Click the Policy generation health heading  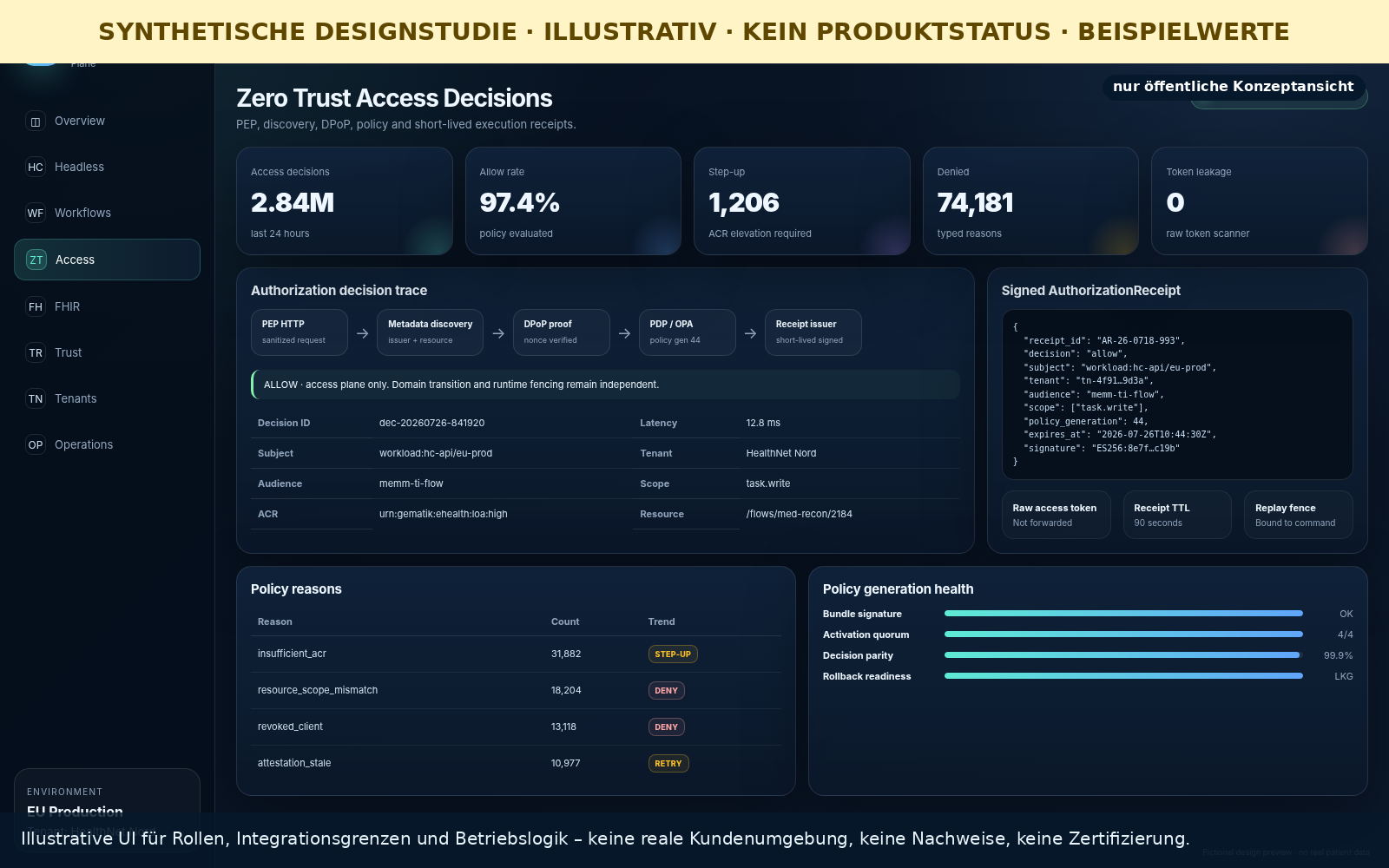coord(899,589)
